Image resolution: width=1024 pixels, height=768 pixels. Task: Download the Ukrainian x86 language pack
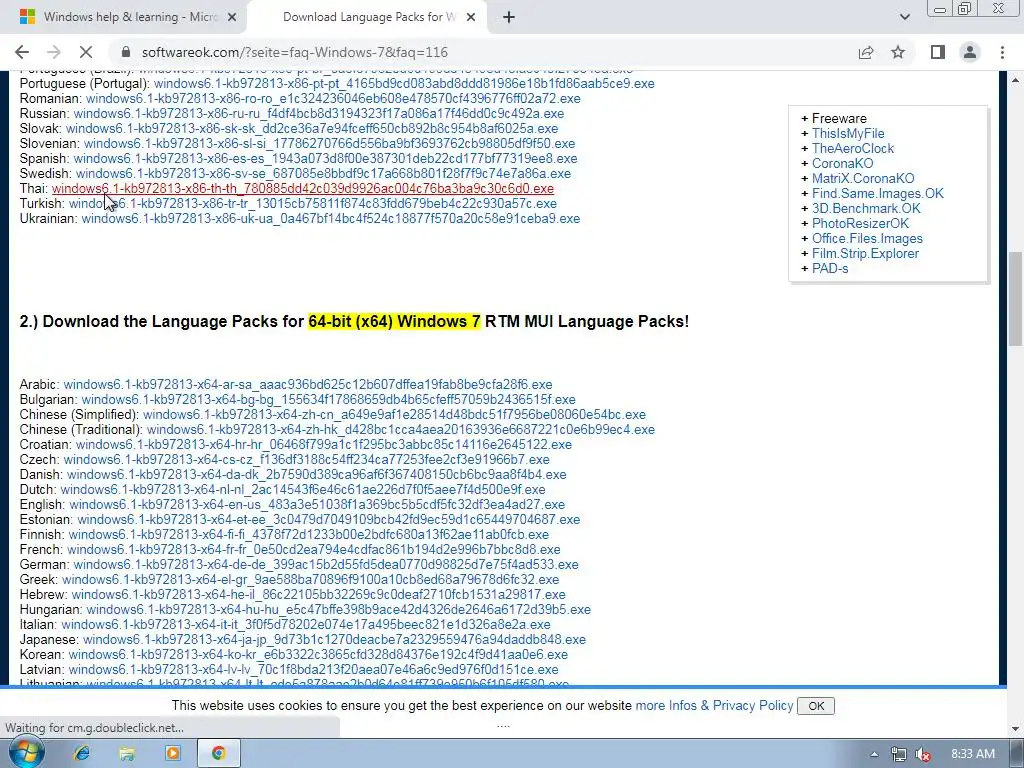coord(330,219)
